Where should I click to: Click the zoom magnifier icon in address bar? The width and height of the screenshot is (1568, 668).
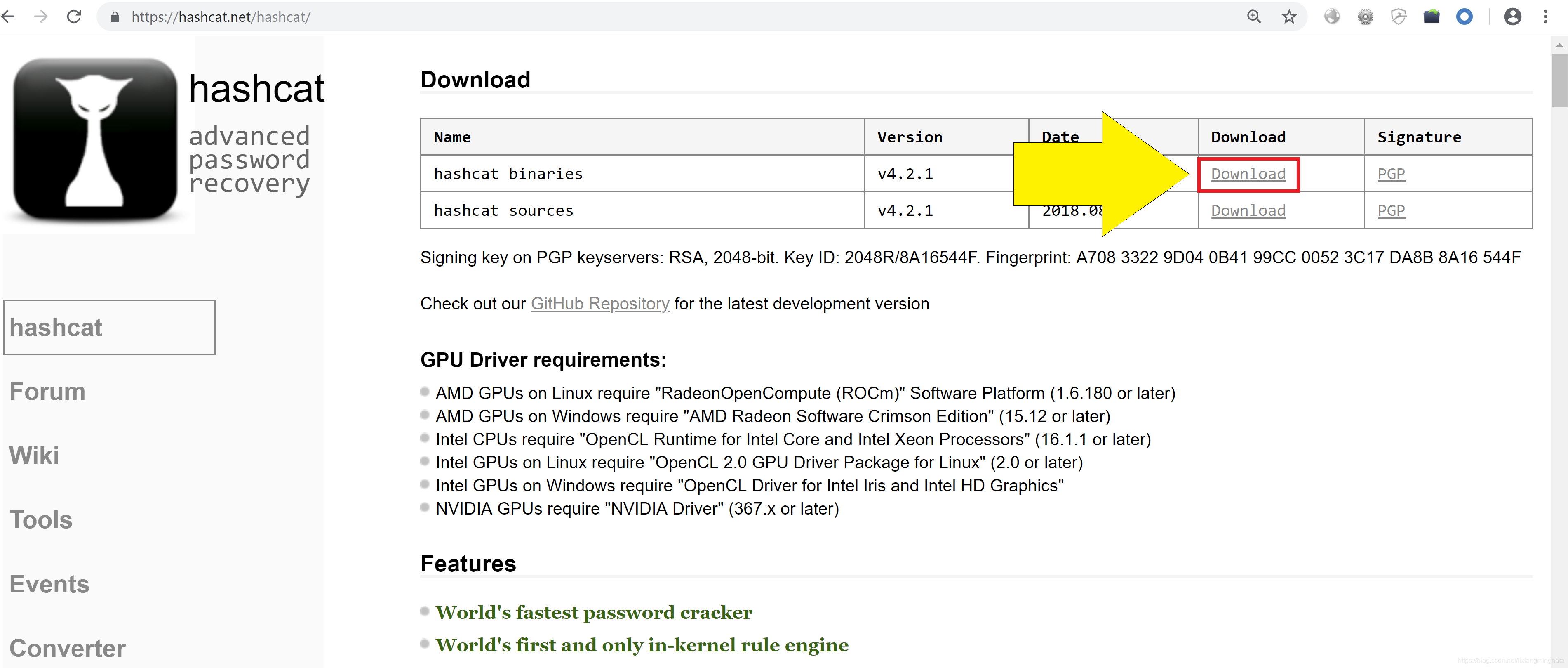click(1253, 17)
